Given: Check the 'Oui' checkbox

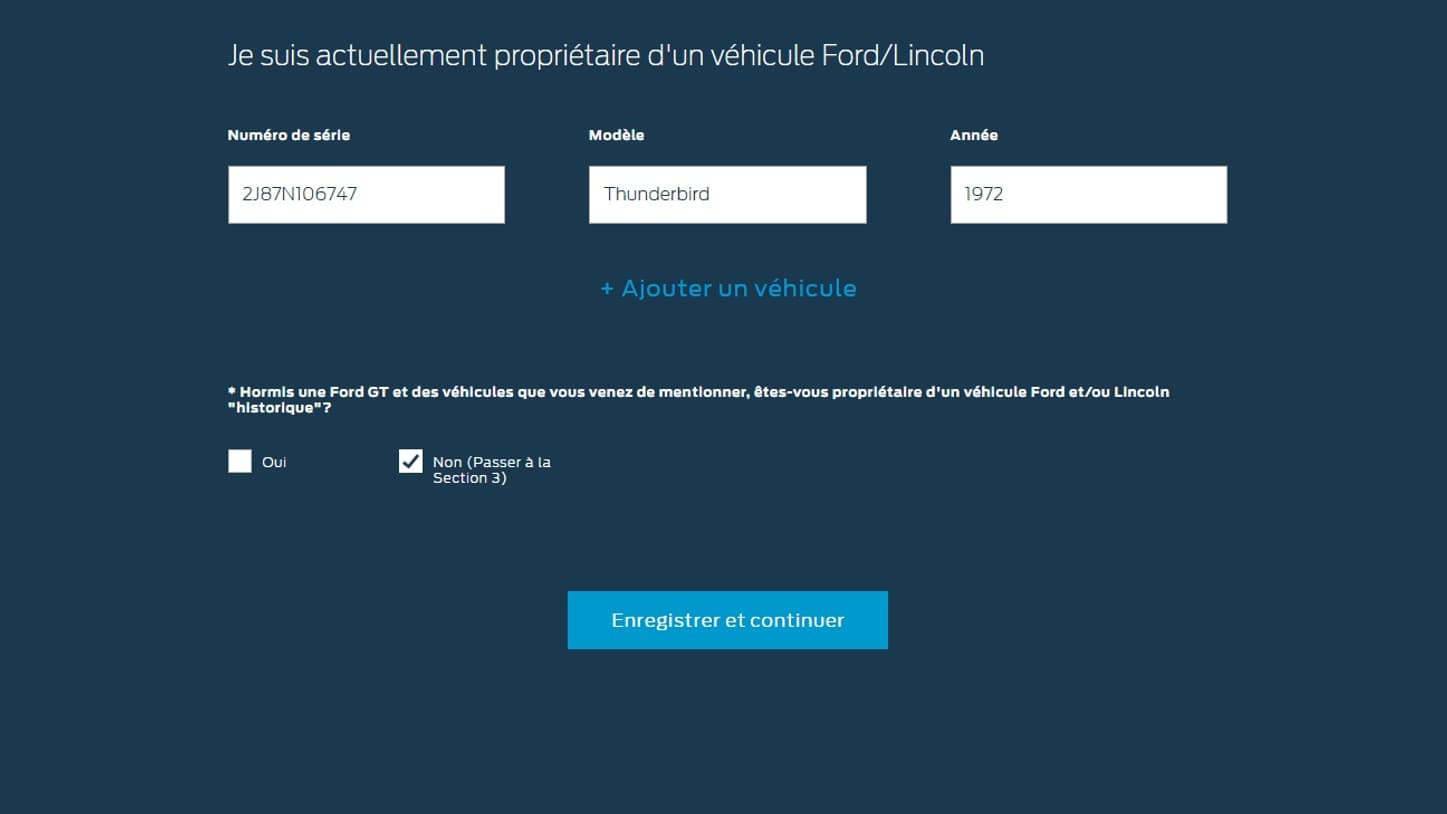Looking at the screenshot, I should [x=240, y=461].
